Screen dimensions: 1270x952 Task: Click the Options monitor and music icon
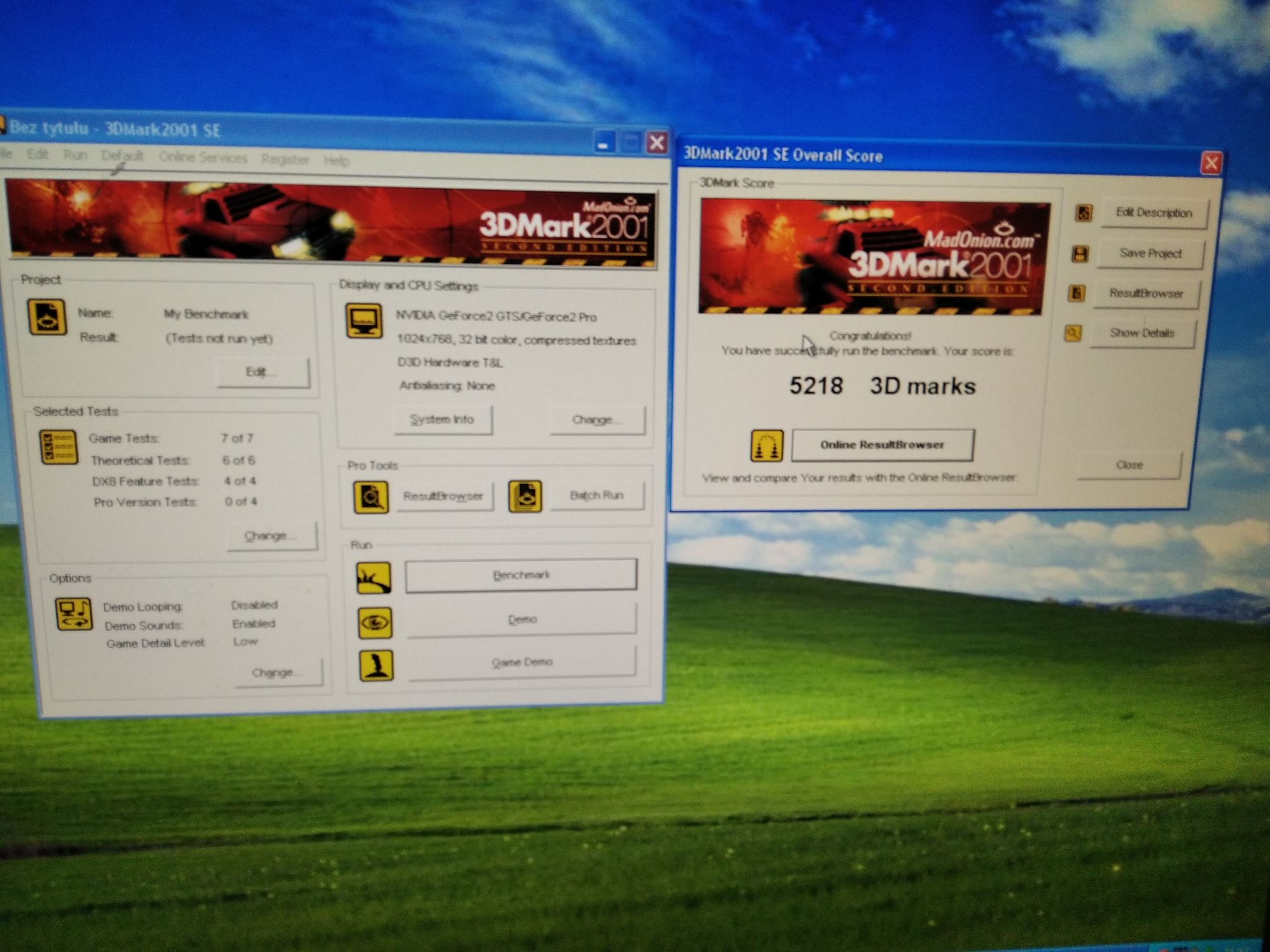tap(74, 614)
